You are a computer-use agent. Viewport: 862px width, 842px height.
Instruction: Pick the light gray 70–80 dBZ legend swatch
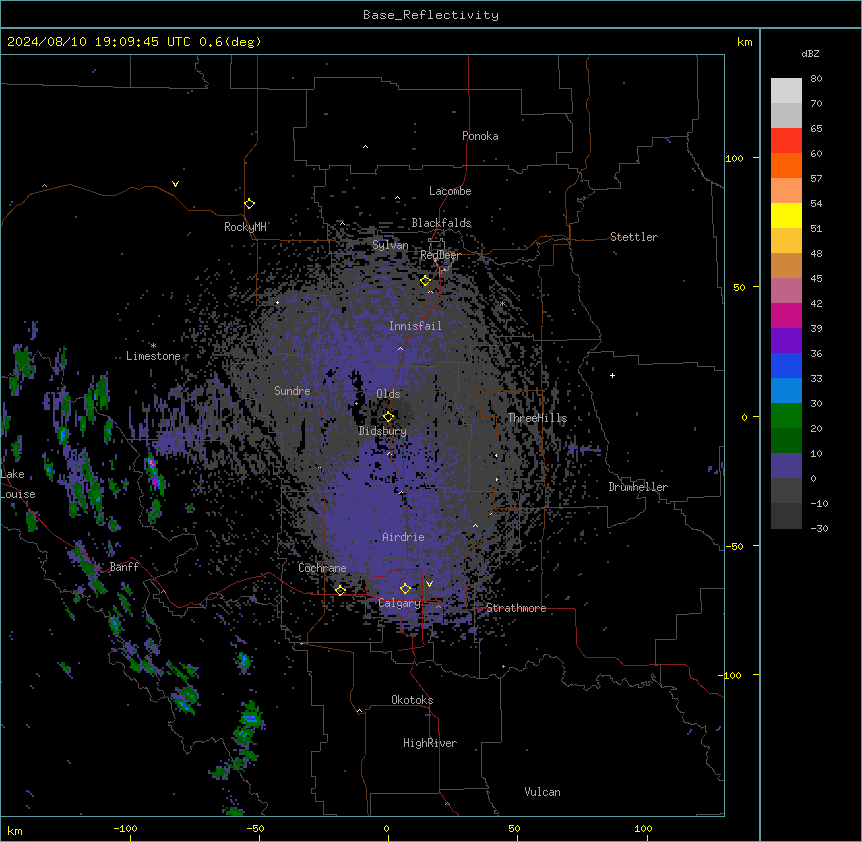[786, 91]
